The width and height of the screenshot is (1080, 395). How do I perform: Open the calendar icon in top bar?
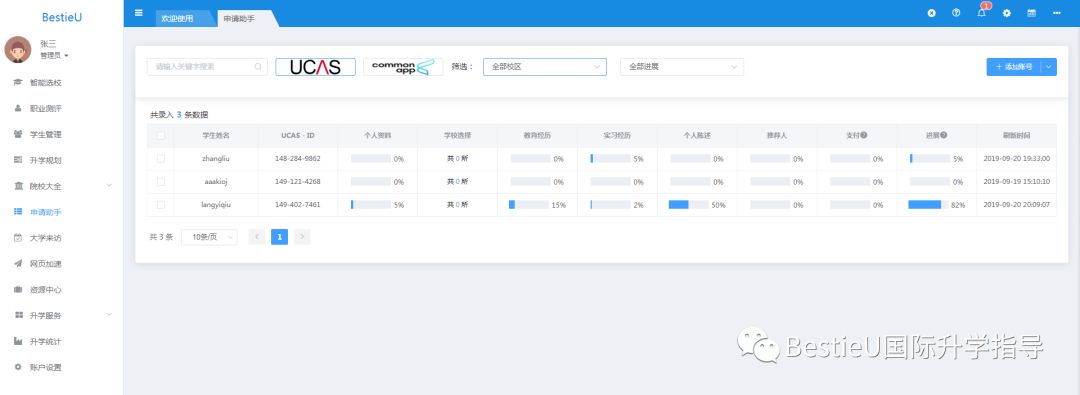(x=1031, y=12)
